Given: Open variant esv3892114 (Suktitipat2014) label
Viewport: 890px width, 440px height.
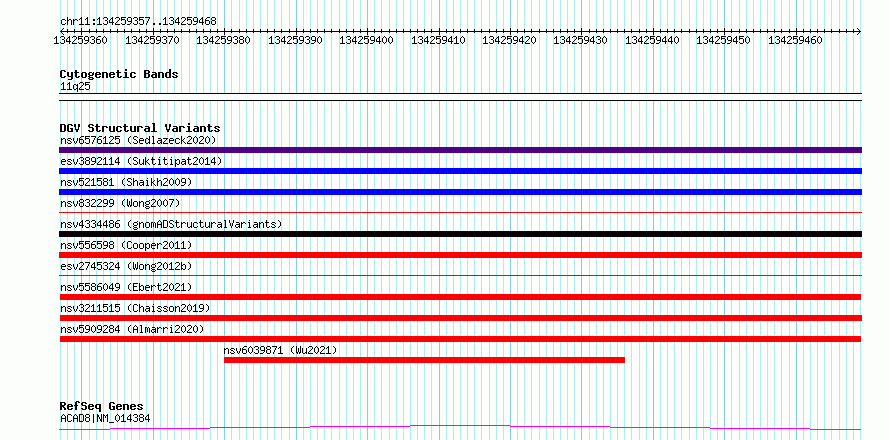Looking at the screenshot, I should pyautogui.click(x=141, y=161).
